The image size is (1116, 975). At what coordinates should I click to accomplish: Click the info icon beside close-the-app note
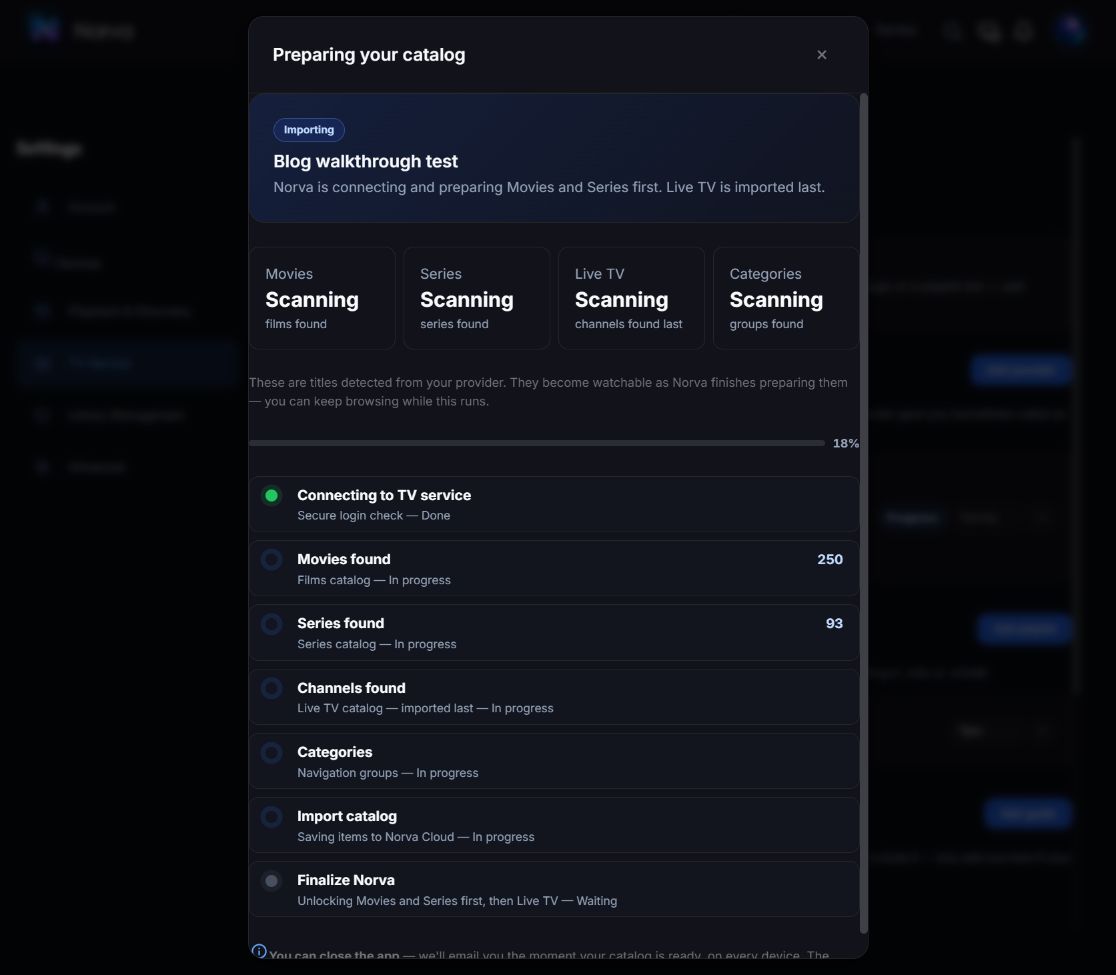(259, 952)
